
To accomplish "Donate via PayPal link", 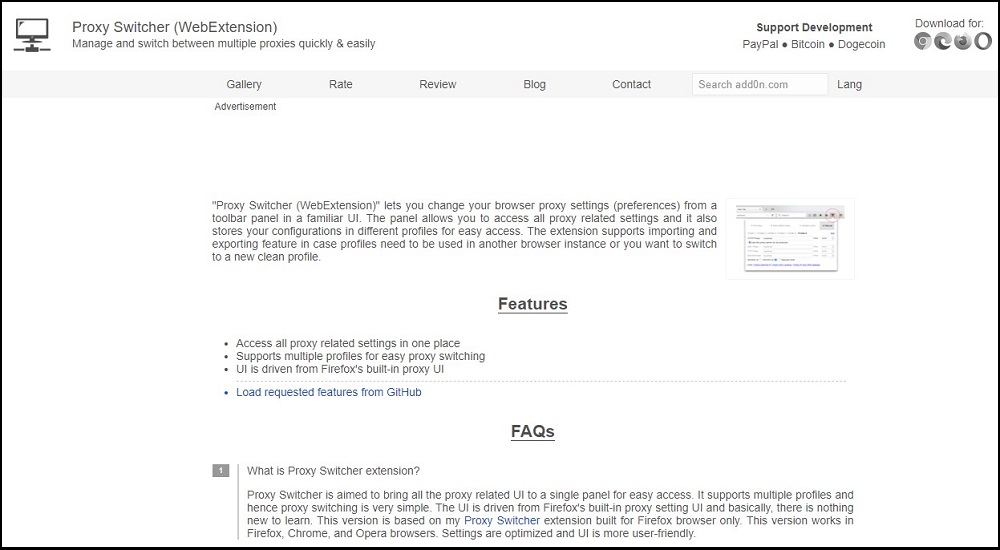I will (x=760, y=44).
